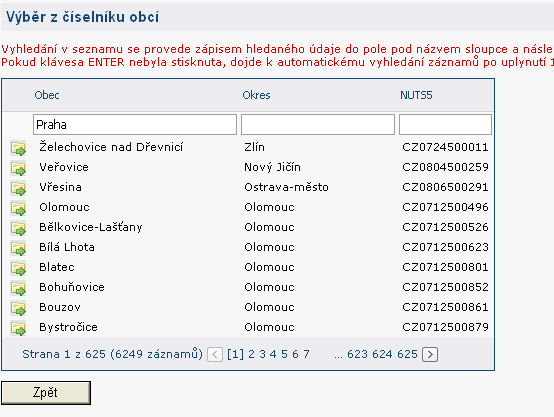
Task: Sort by the NUTS5 column header
Action: [416, 95]
